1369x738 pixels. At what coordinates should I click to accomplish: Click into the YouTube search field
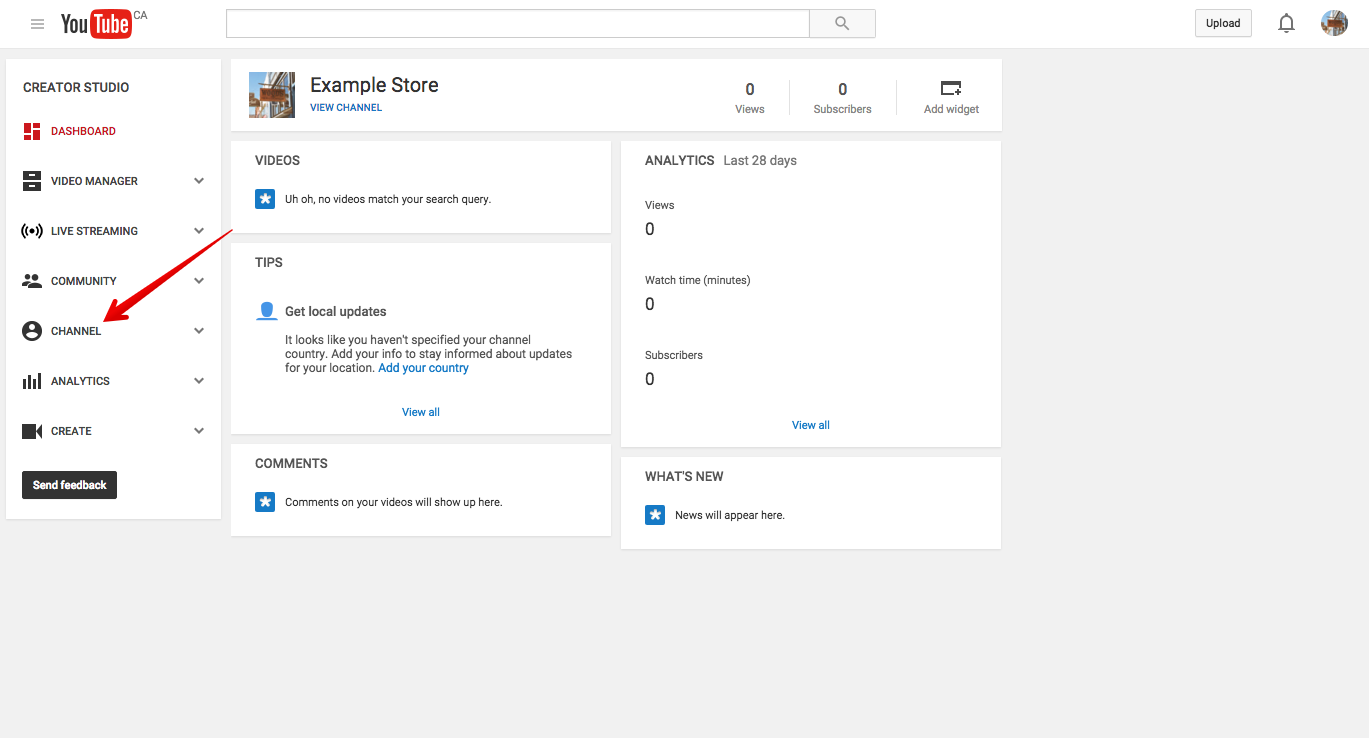(517, 24)
